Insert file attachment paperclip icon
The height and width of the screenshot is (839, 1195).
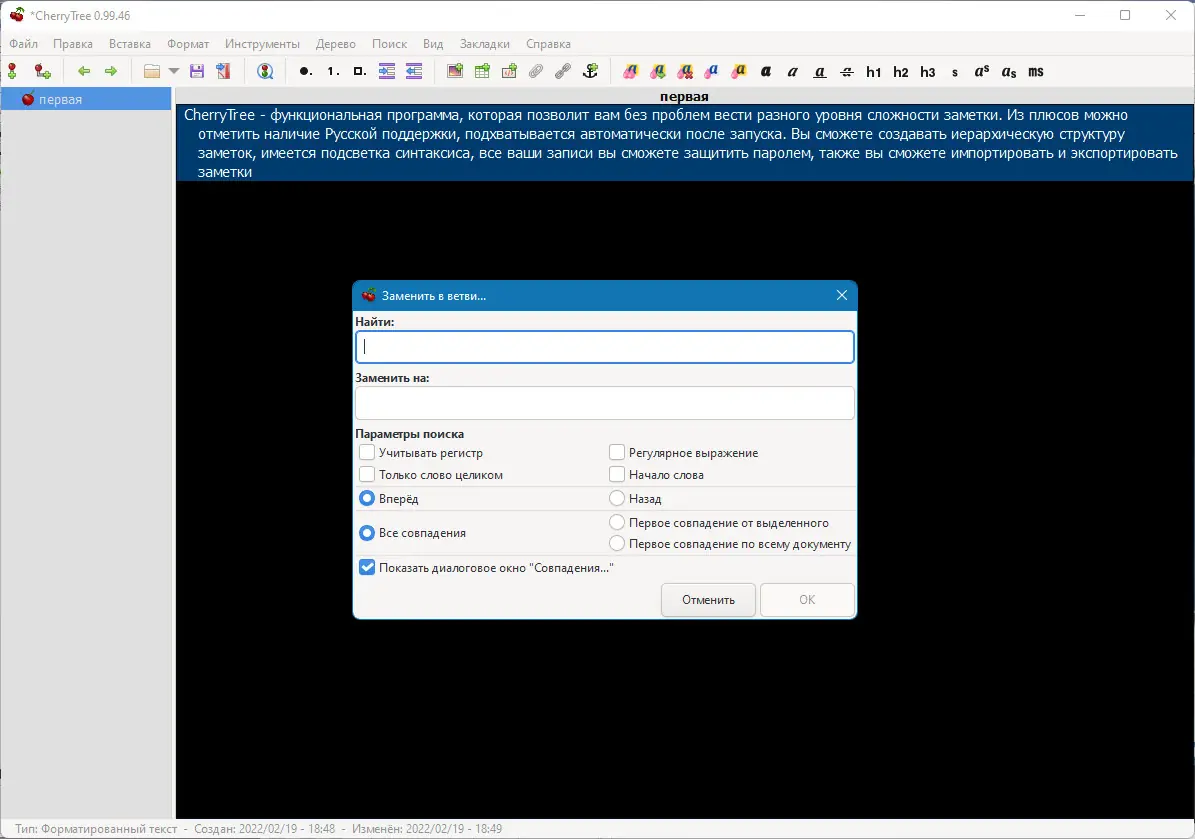536,72
